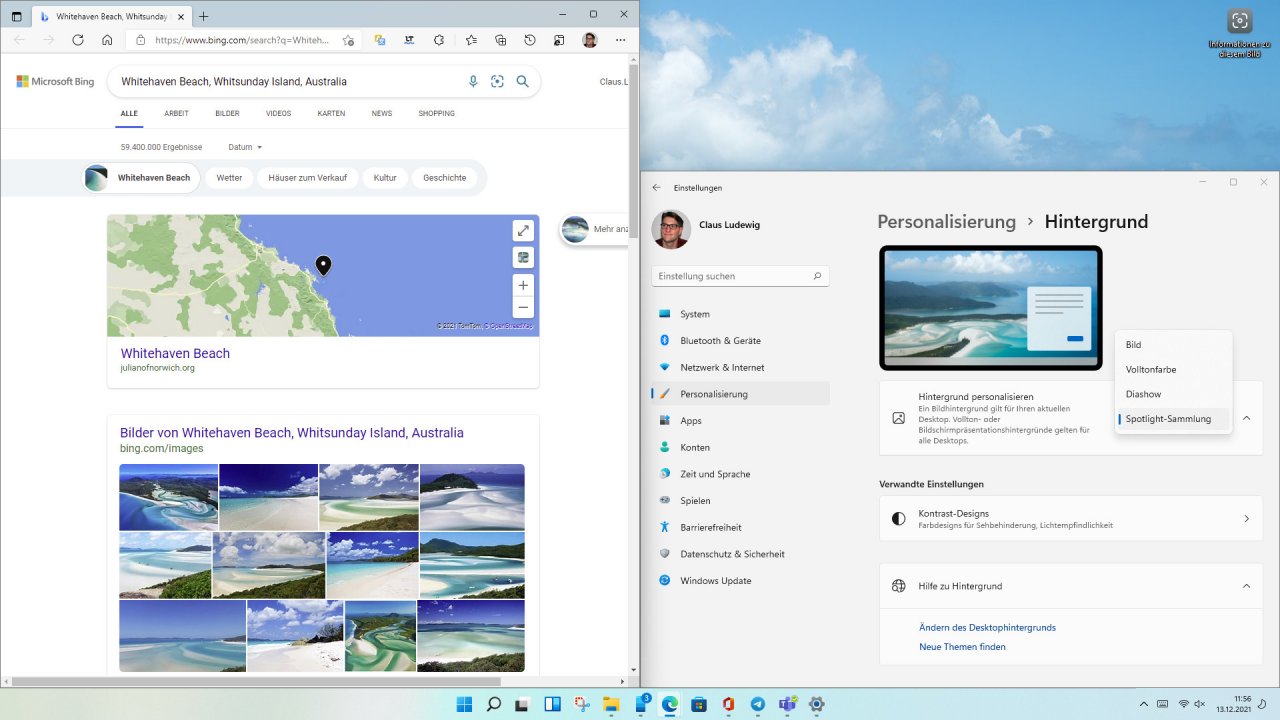Expand the Bing map to fullscreen
The width and height of the screenshot is (1280, 720).
(x=523, y=231)
